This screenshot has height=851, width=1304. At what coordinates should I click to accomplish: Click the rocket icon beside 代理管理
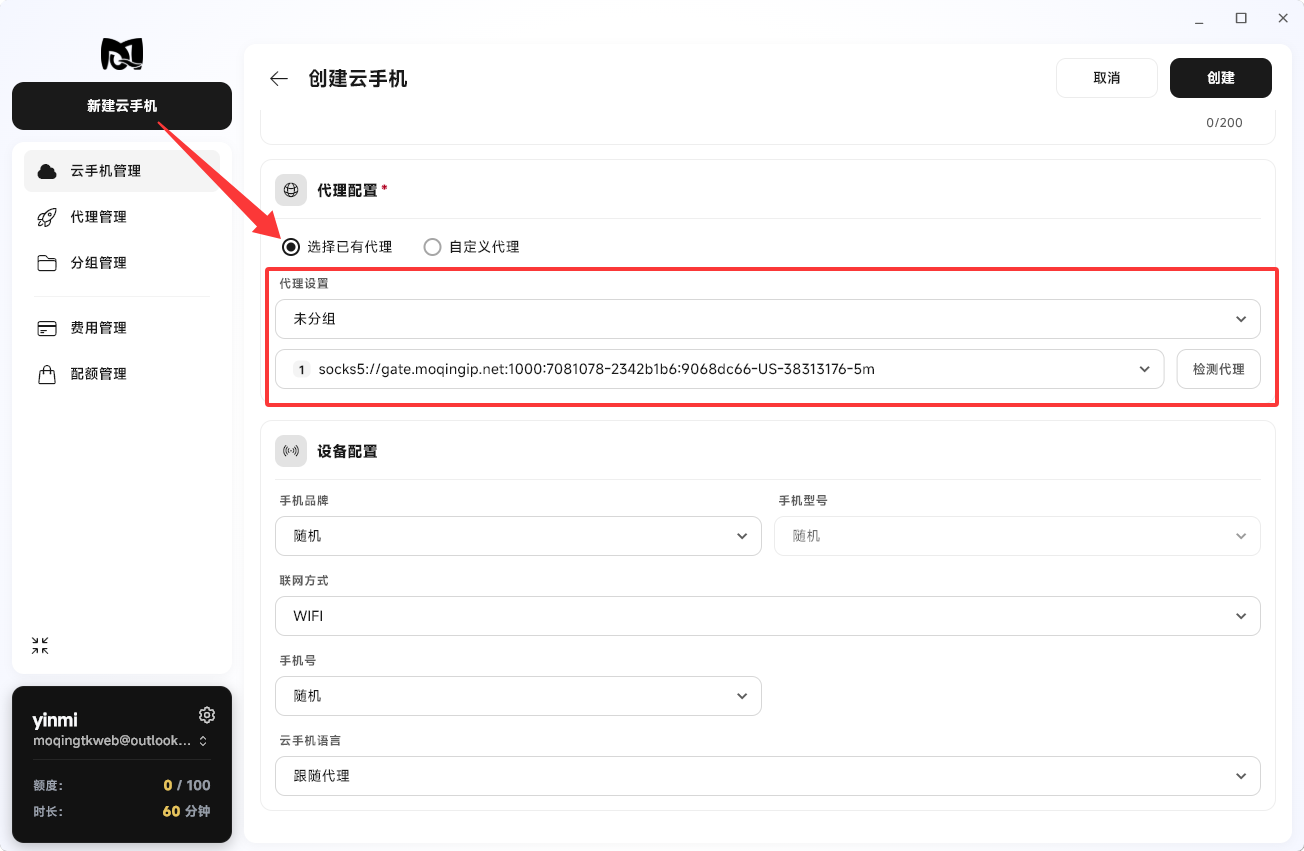47,217
